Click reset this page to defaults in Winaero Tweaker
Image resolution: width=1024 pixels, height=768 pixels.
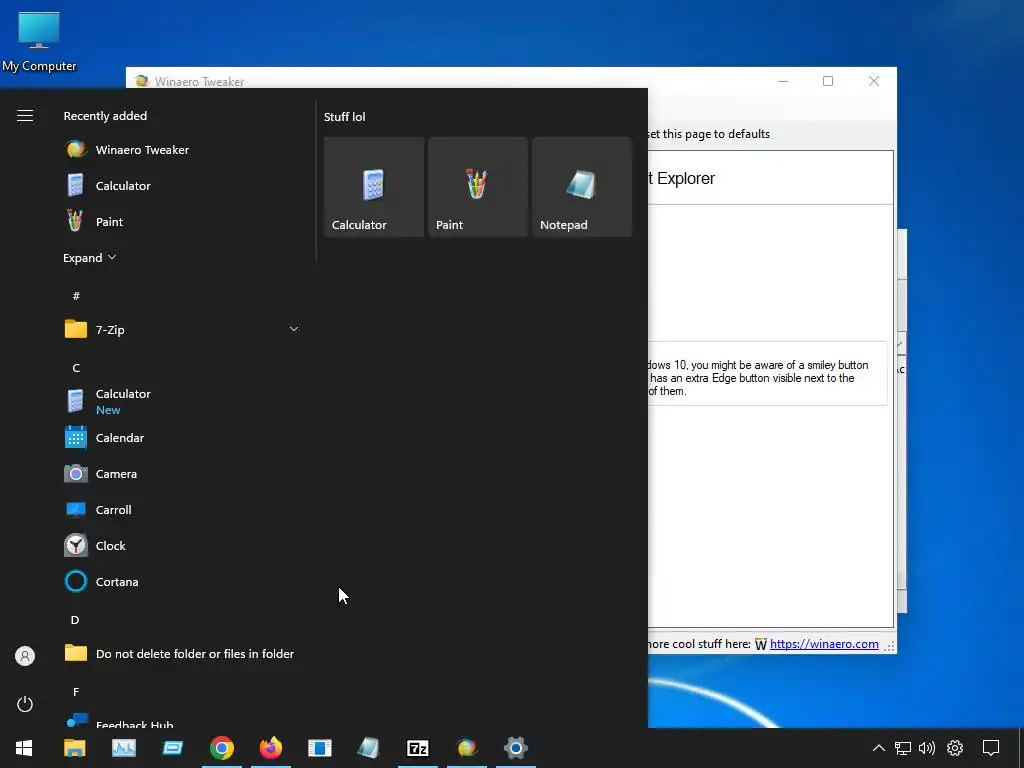[709, 134]
